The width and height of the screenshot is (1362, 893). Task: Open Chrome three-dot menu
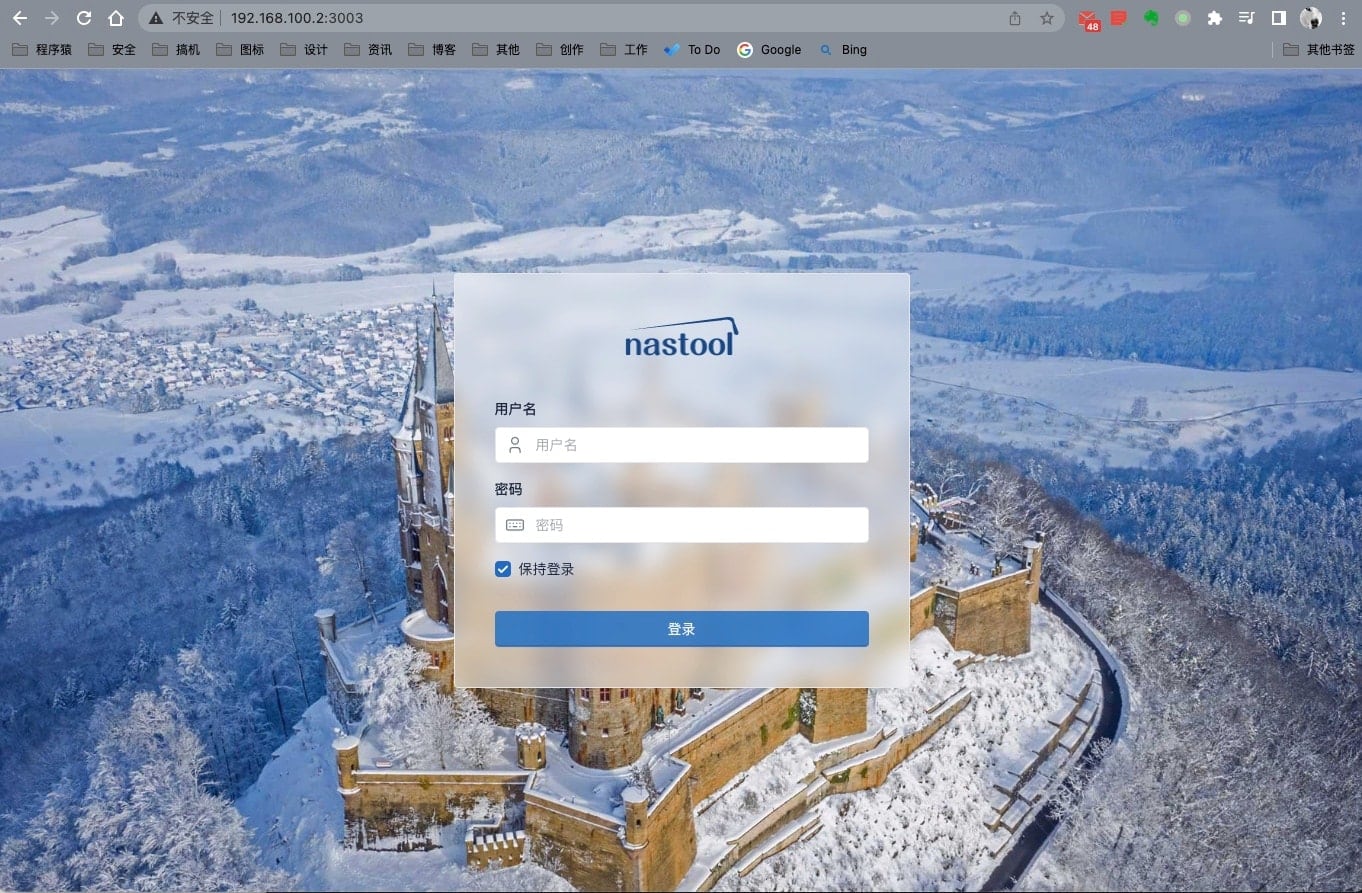pos(1343,18)
